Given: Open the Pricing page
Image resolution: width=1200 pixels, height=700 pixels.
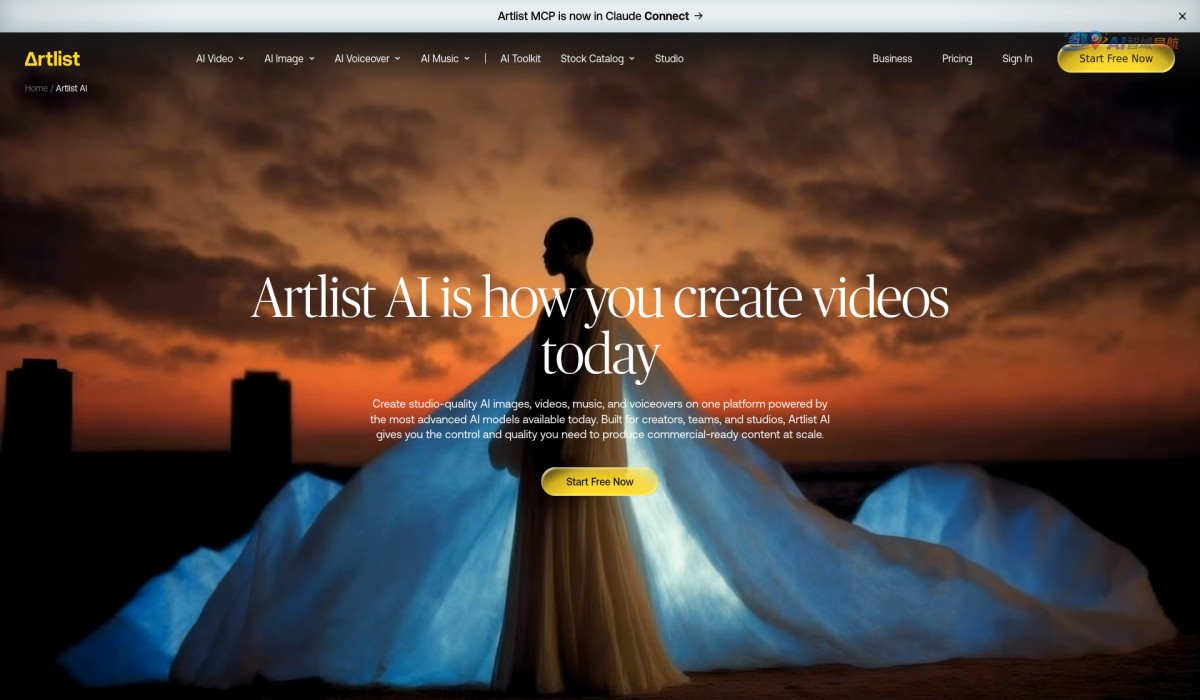Looking at the screenshot, I should pos(957,59).
